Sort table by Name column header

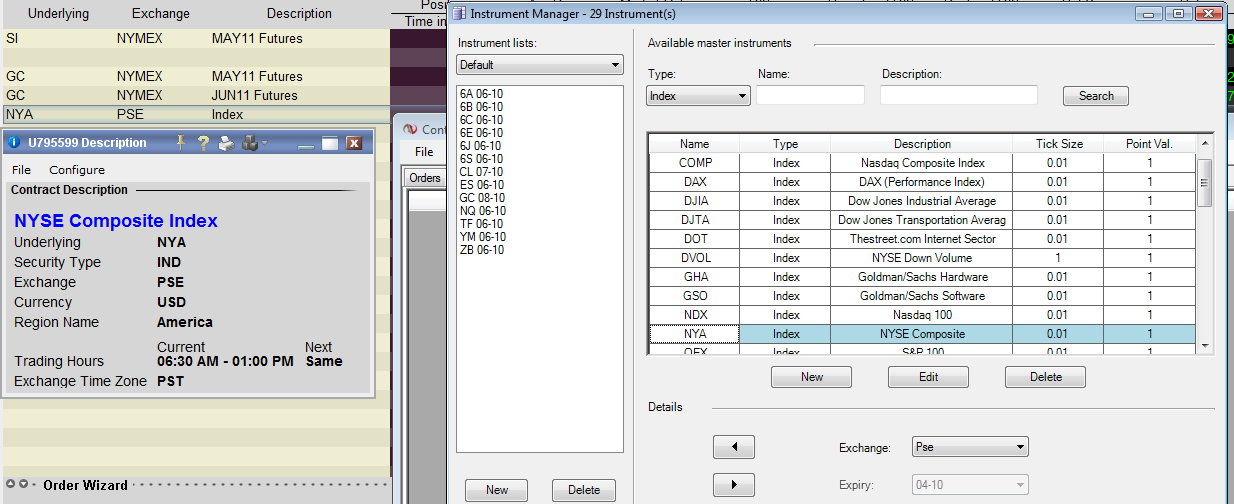[694, 144]
